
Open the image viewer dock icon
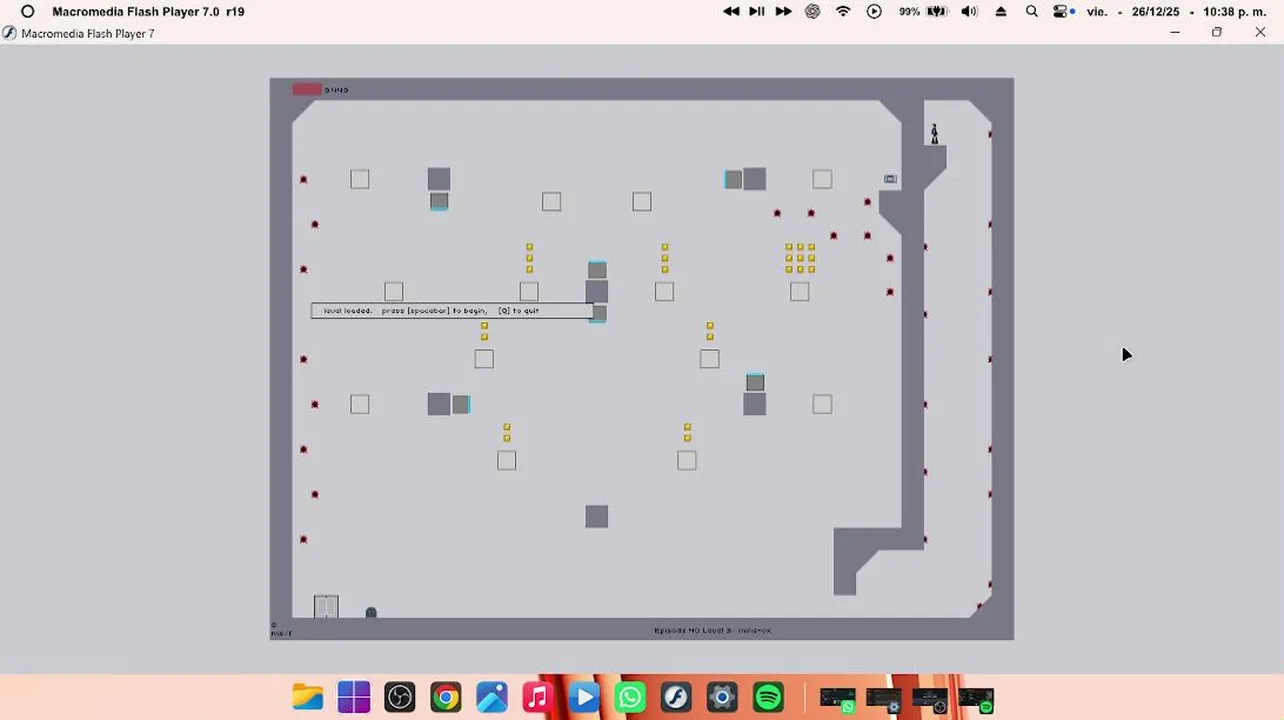[492, 697]
